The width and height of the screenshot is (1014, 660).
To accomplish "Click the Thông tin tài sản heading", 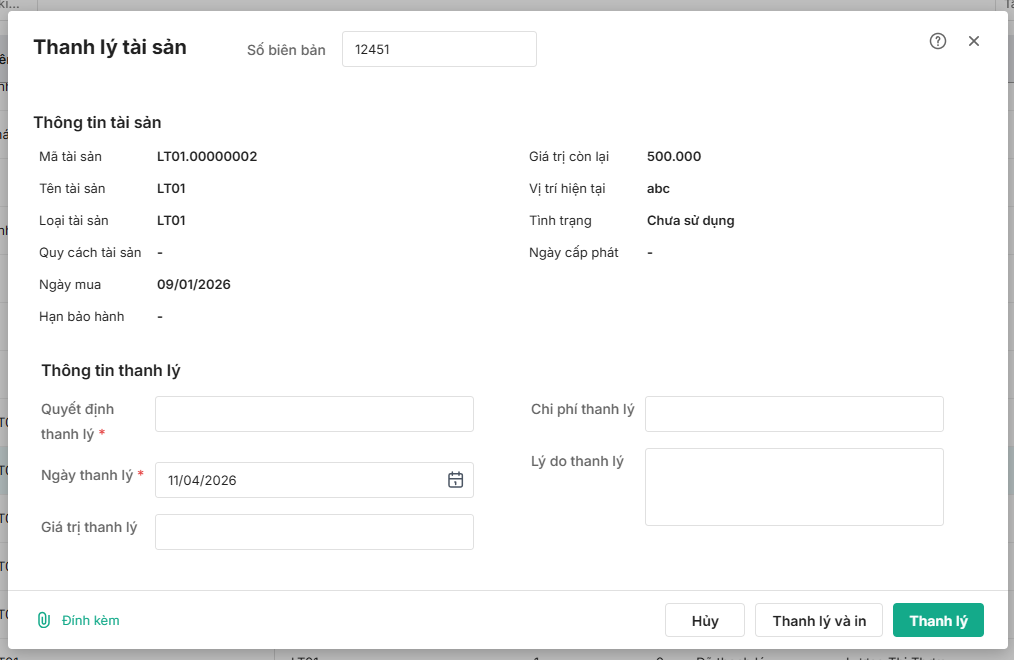I will [x=97, y=122].
